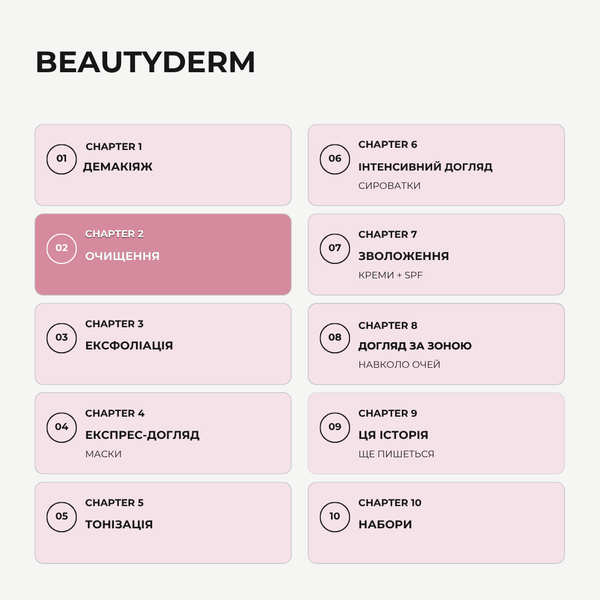Go to ЕКСФОЛІАЦІЯ chapter title
The image size is (600, 600).
(x=129, y=346)
